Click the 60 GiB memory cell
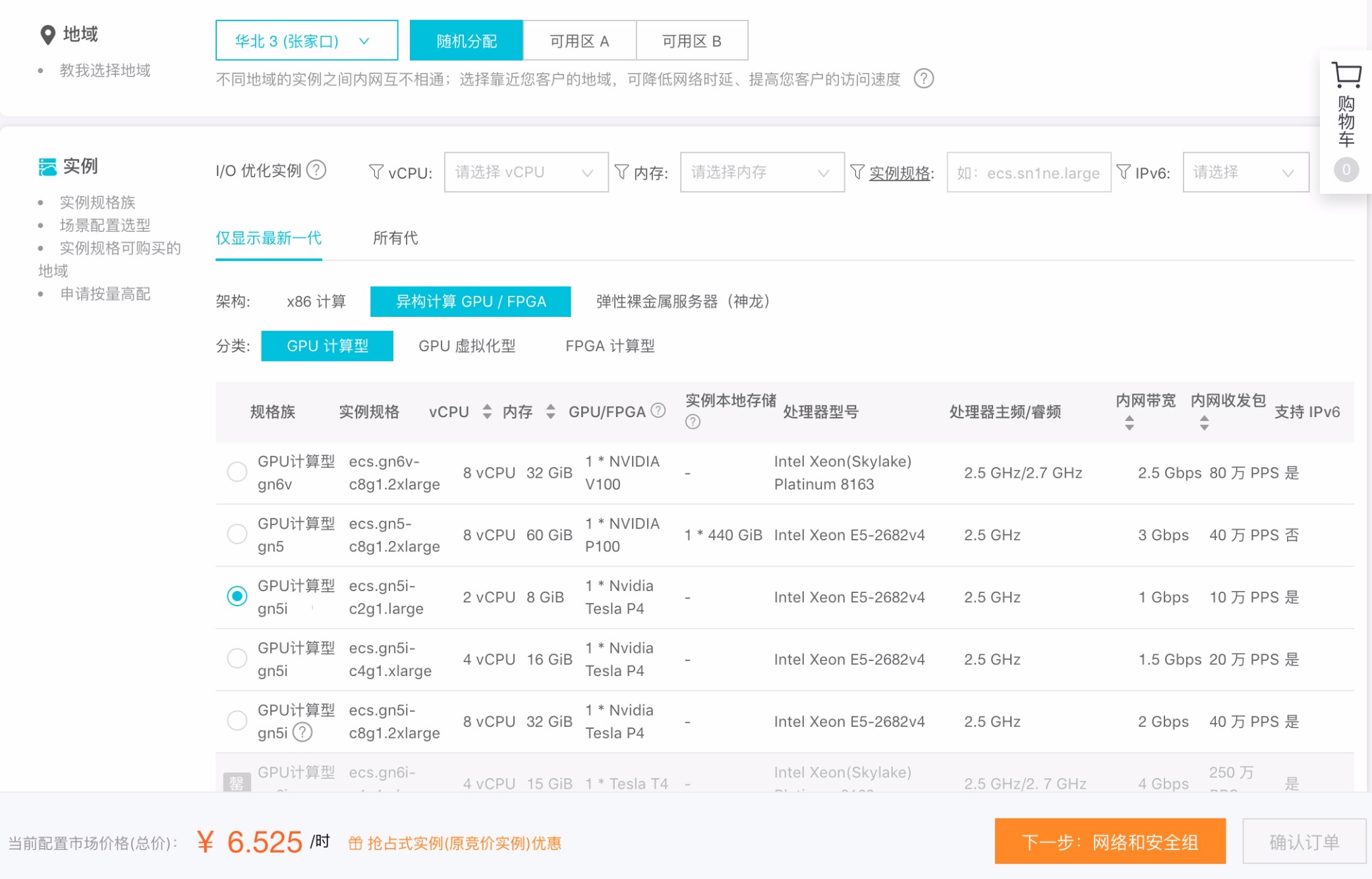The image size is (1372, 879). pos(549,535)
